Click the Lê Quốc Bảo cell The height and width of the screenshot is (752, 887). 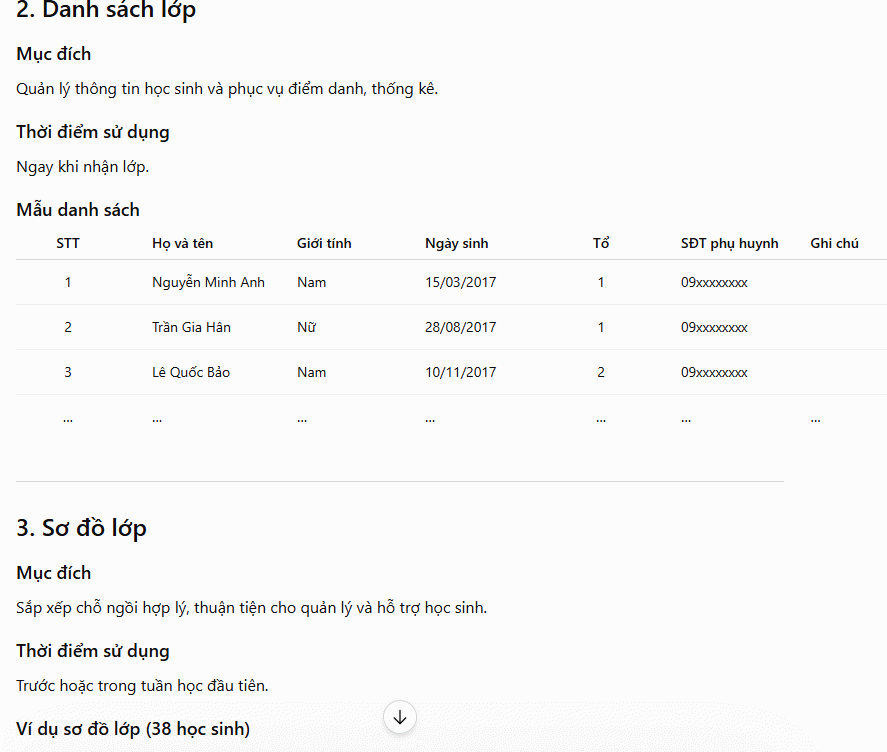point(191,372)
